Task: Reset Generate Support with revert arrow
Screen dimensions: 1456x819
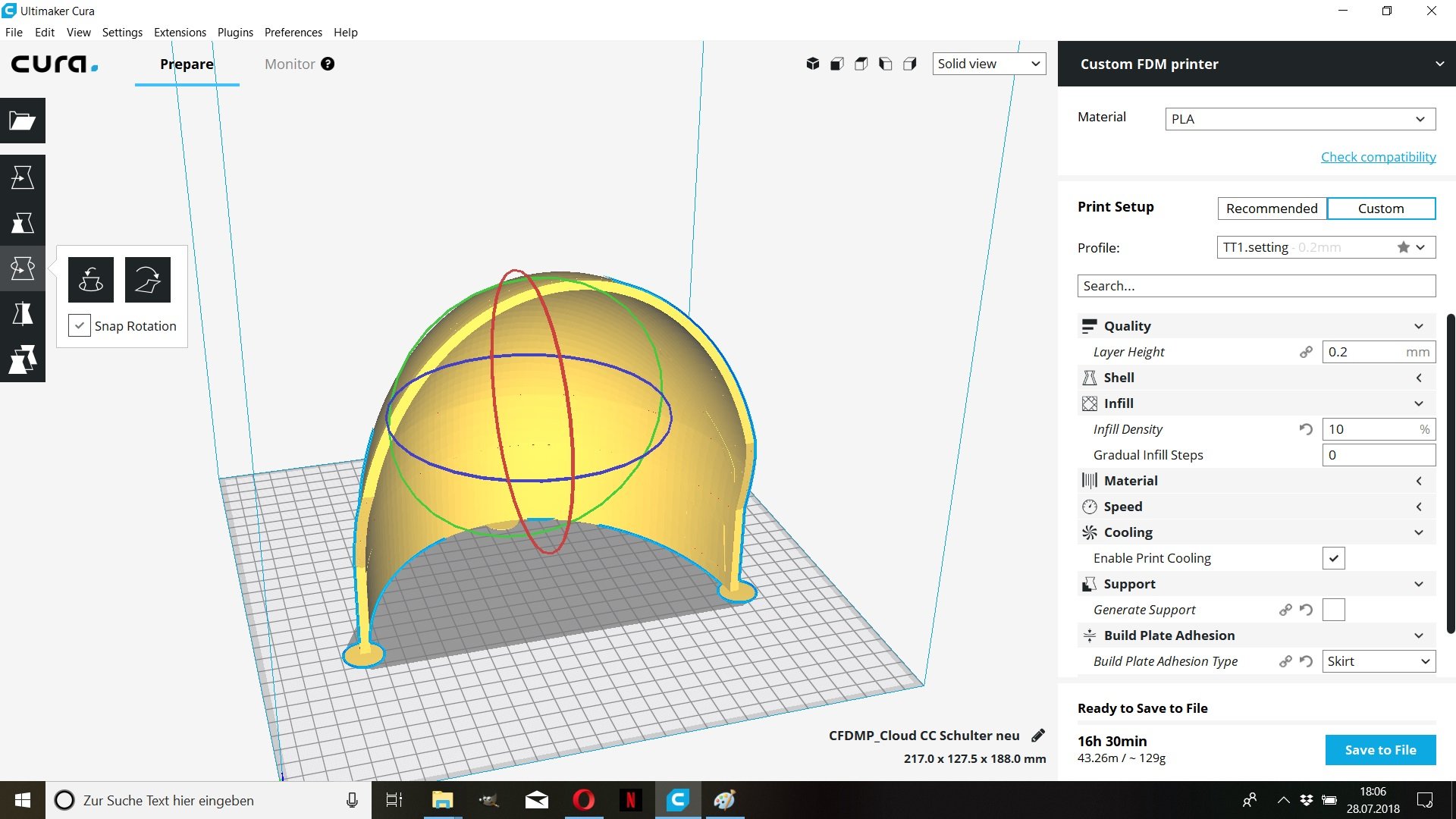Action: (x=1306, y=610)
